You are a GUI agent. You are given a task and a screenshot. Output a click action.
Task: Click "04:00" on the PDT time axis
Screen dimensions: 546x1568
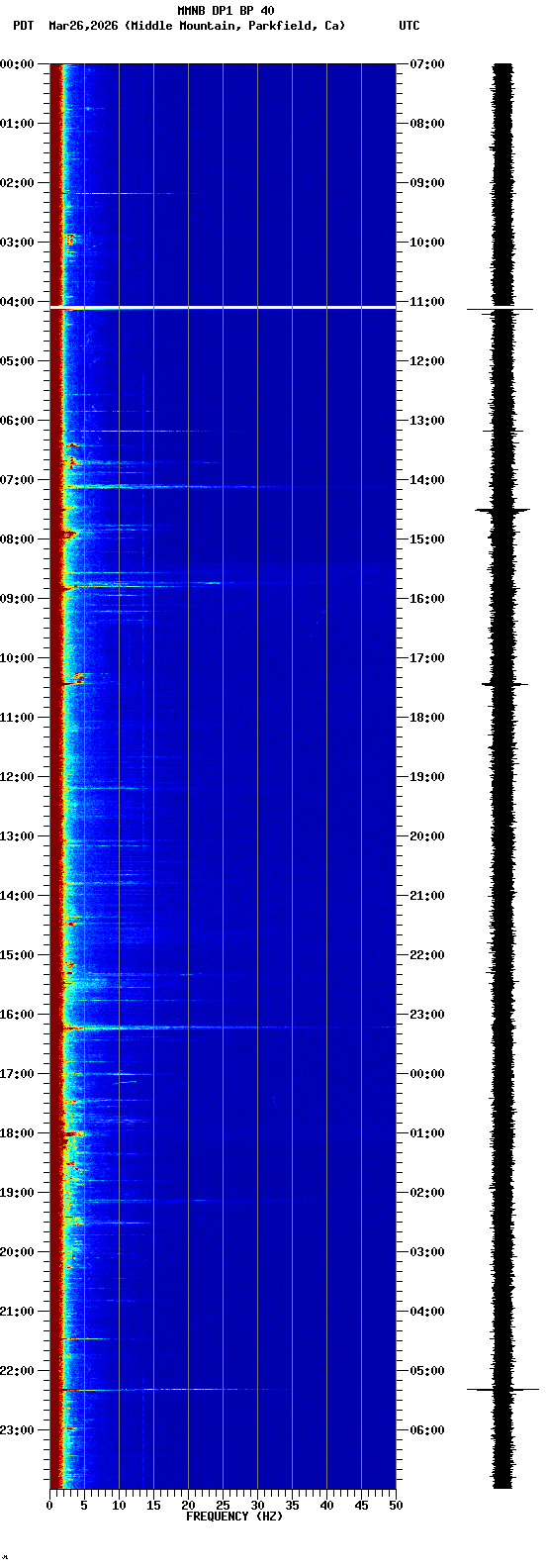click(x=17, y=302)
